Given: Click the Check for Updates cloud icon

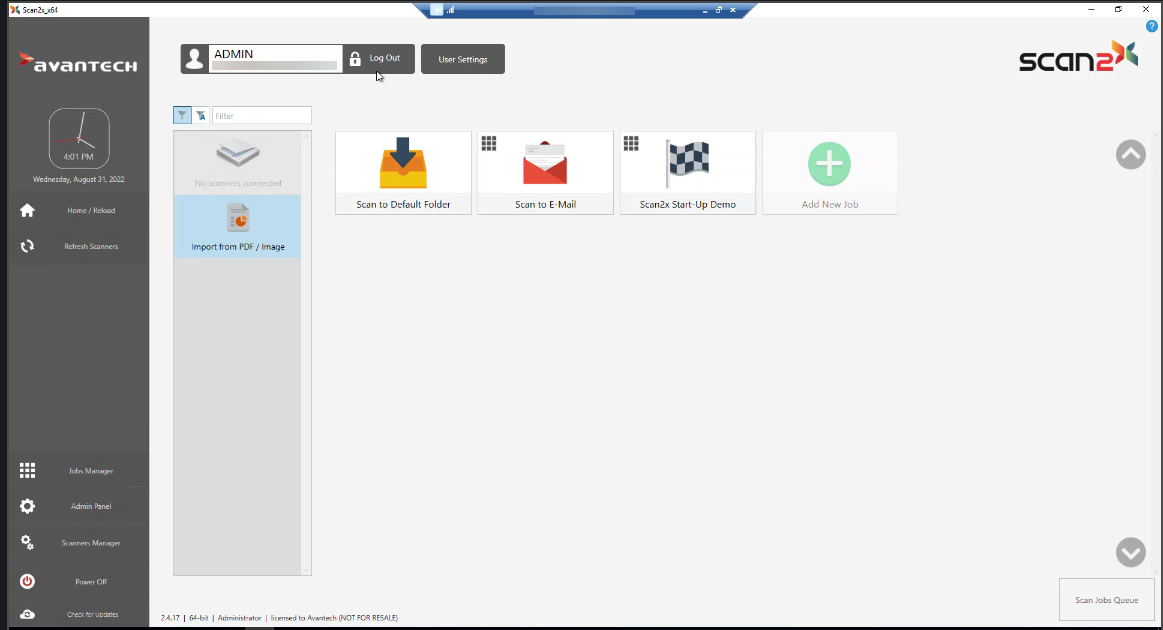Looking at the screenshot, I should (27, 614).
